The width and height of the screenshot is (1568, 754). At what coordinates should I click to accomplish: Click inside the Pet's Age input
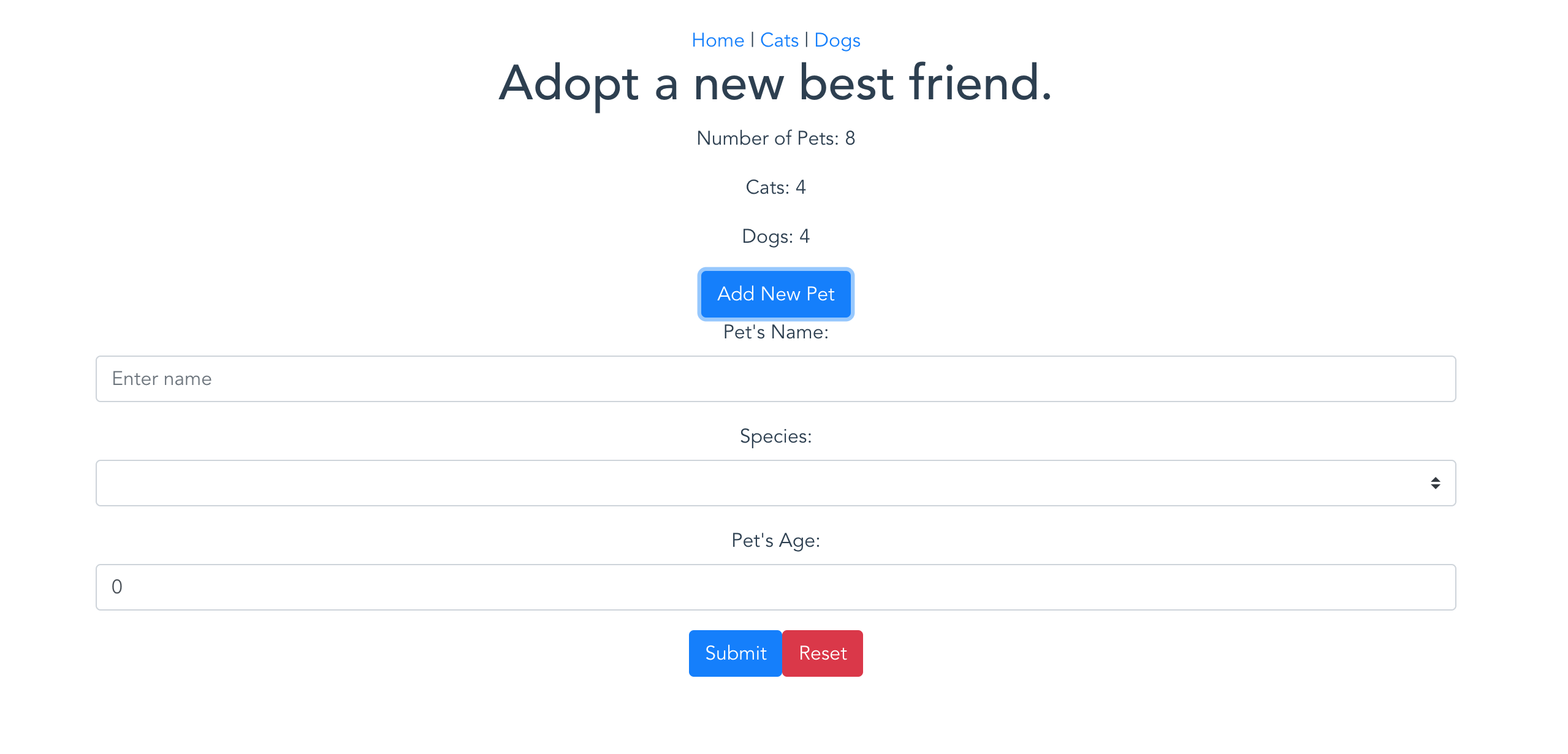(x=775, y=587)
